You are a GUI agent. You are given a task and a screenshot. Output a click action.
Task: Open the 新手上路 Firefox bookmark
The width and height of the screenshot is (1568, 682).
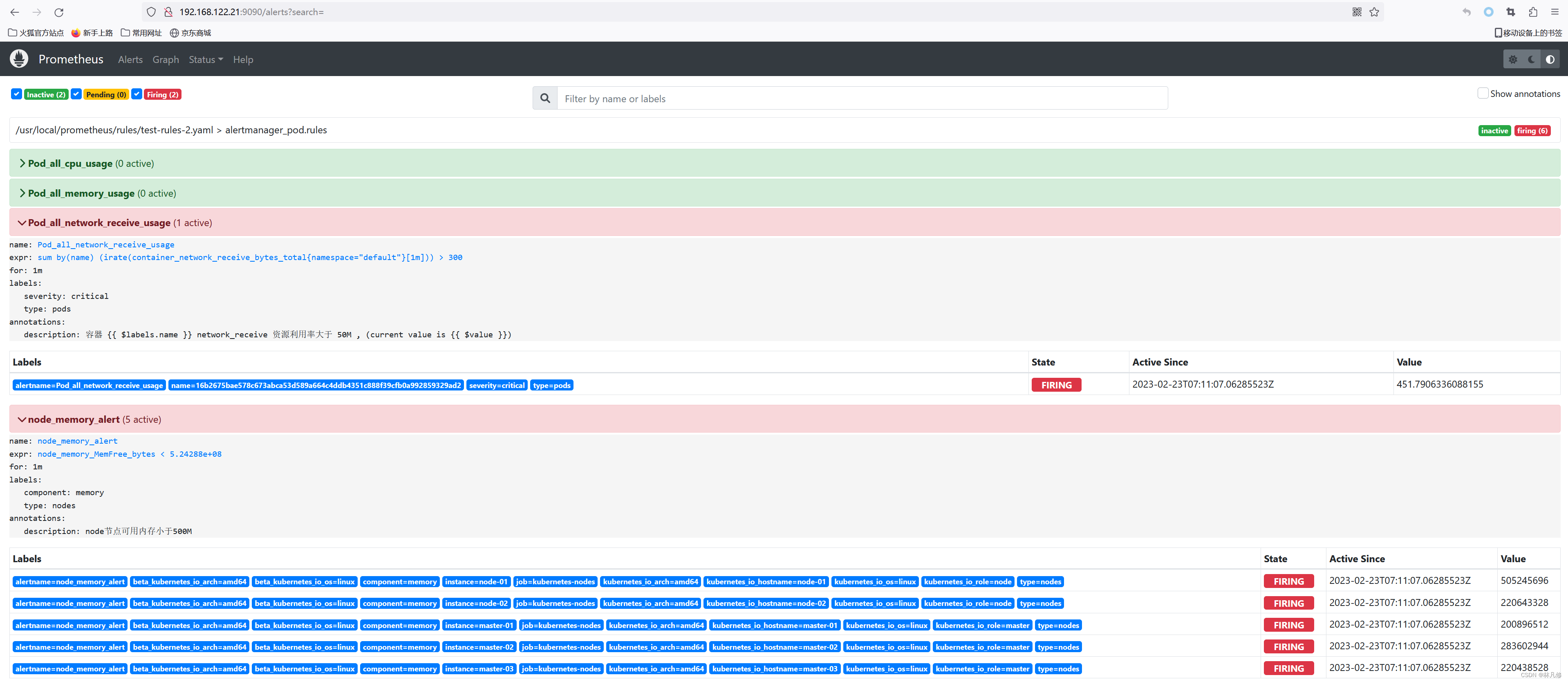click(x=92, y=33)
